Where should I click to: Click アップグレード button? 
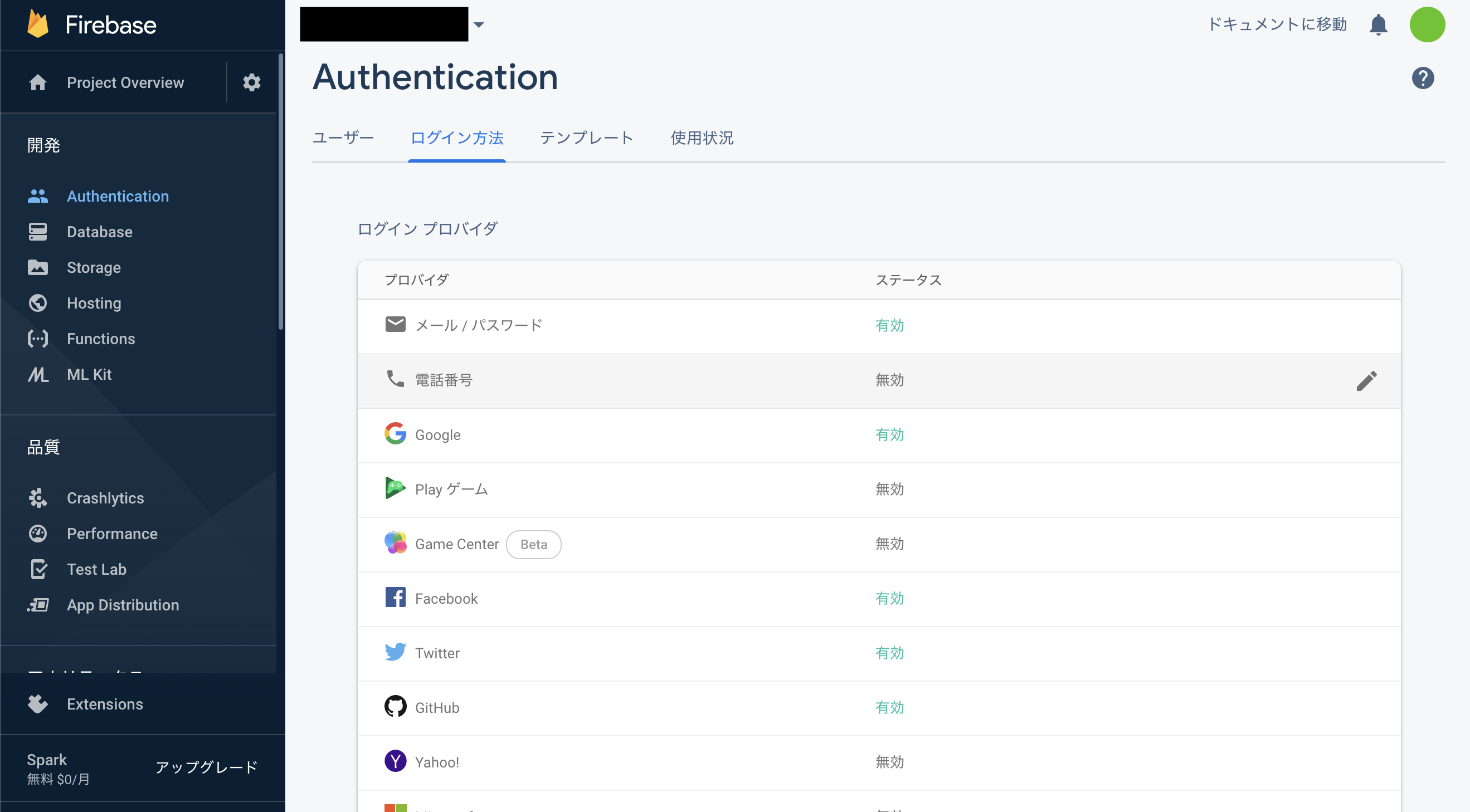click(205, 767)
